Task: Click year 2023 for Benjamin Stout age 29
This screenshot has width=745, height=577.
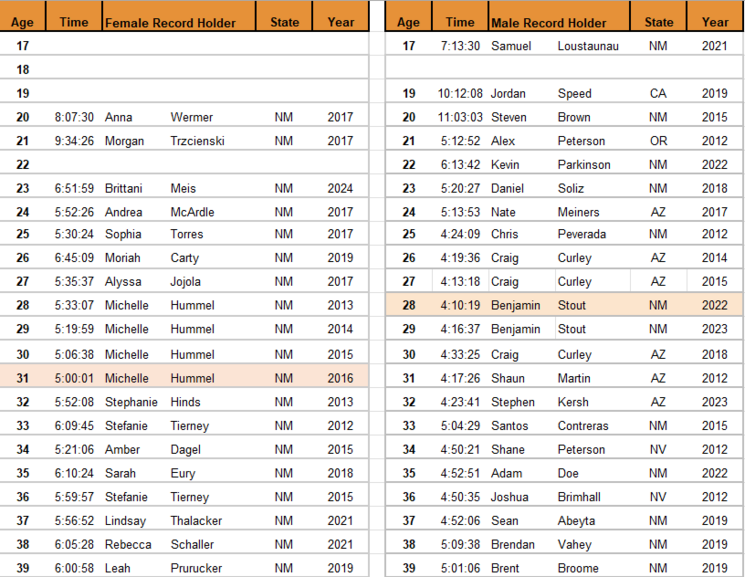Action: point(715,329)
